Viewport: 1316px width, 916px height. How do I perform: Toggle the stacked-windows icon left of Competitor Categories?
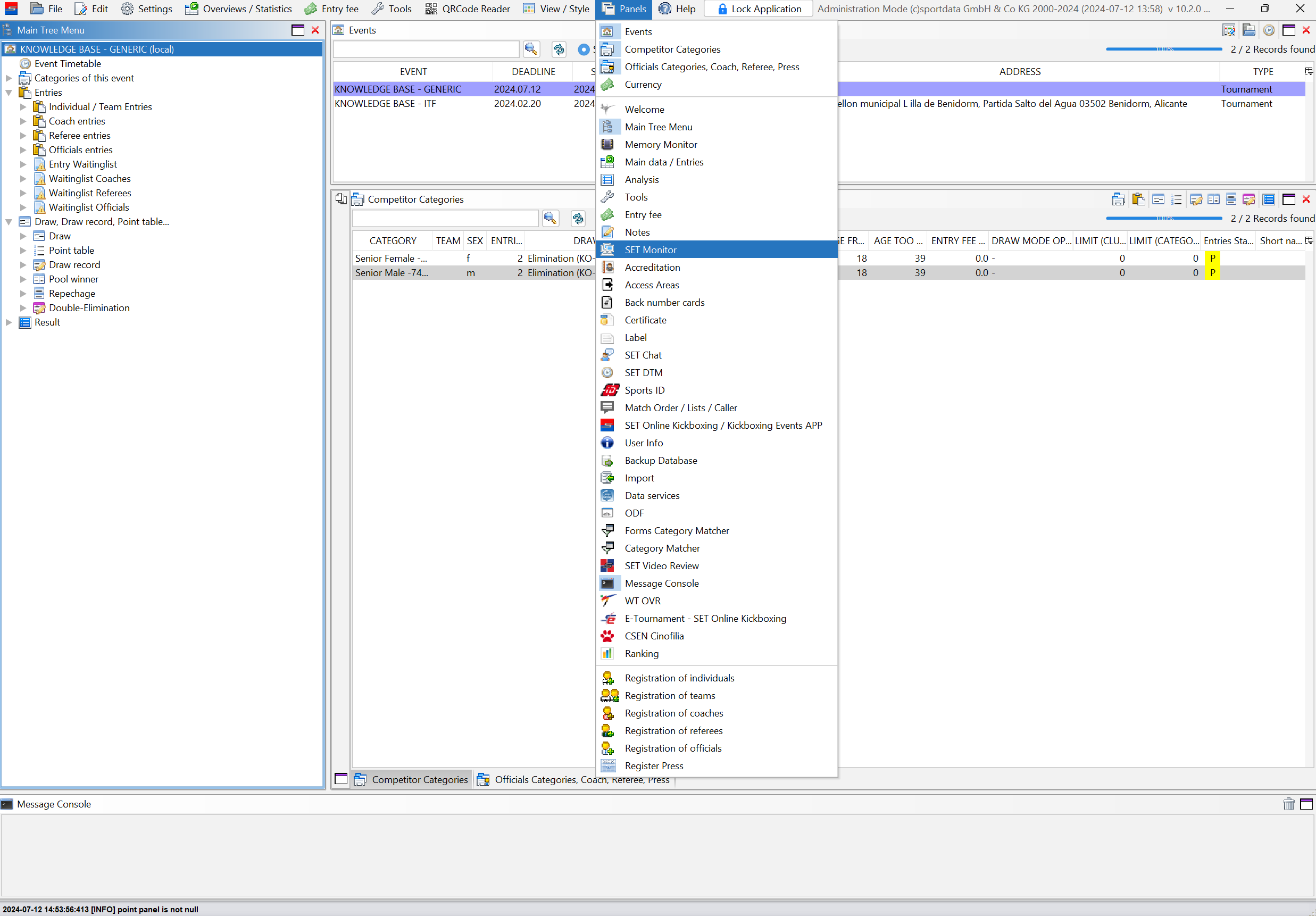340,199
